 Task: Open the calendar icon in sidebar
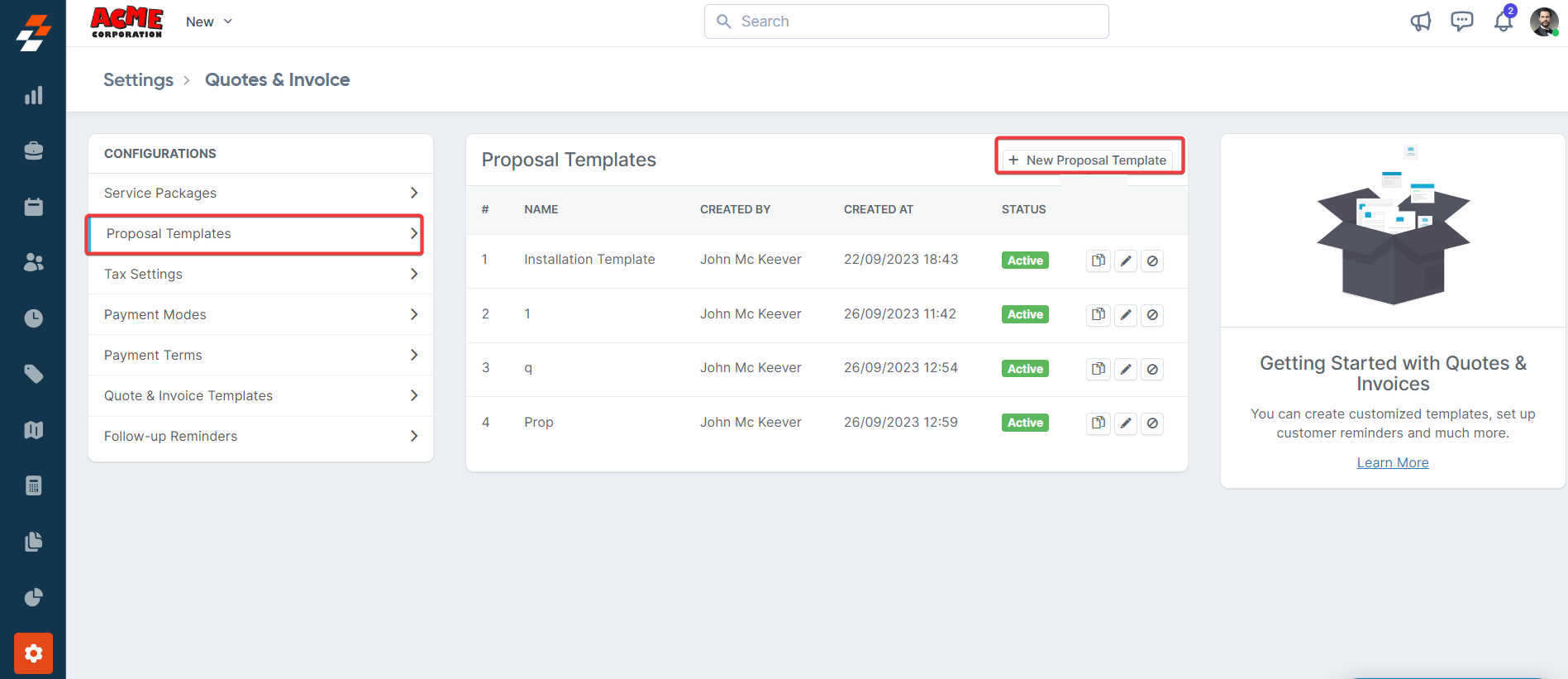[x=33, y=207]
